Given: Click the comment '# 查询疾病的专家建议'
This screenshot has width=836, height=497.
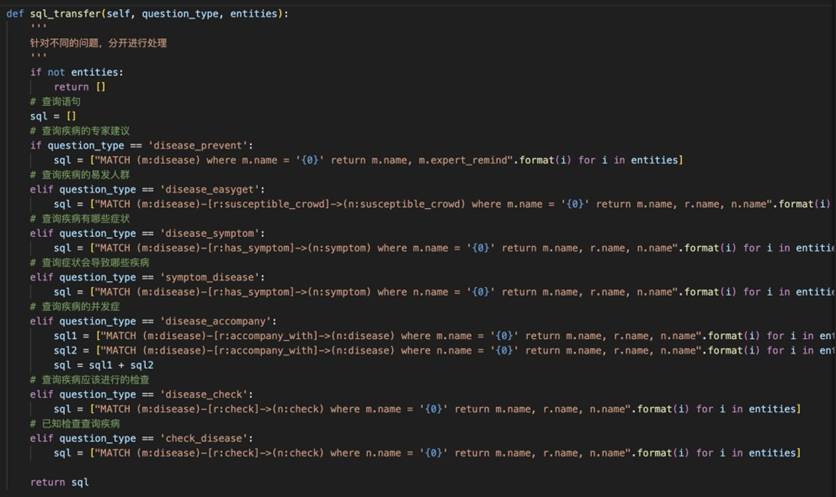Looking at the screenshot, I should (x=80, y=131).
